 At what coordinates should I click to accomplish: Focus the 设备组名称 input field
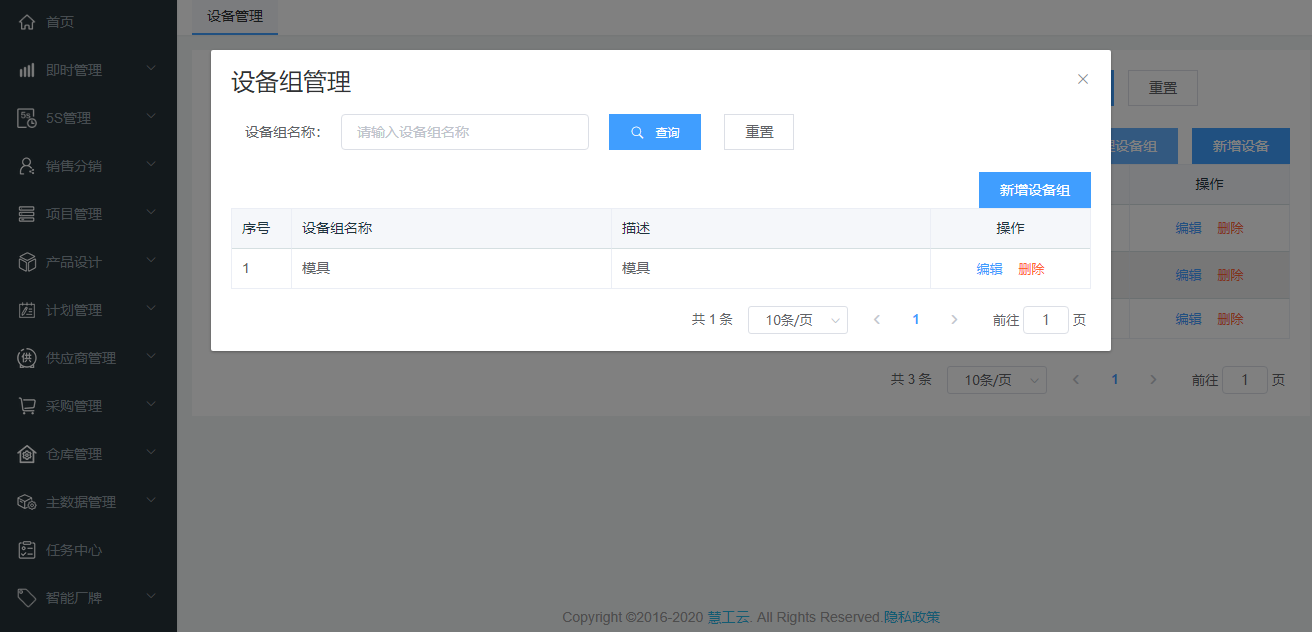coord(464,132)
